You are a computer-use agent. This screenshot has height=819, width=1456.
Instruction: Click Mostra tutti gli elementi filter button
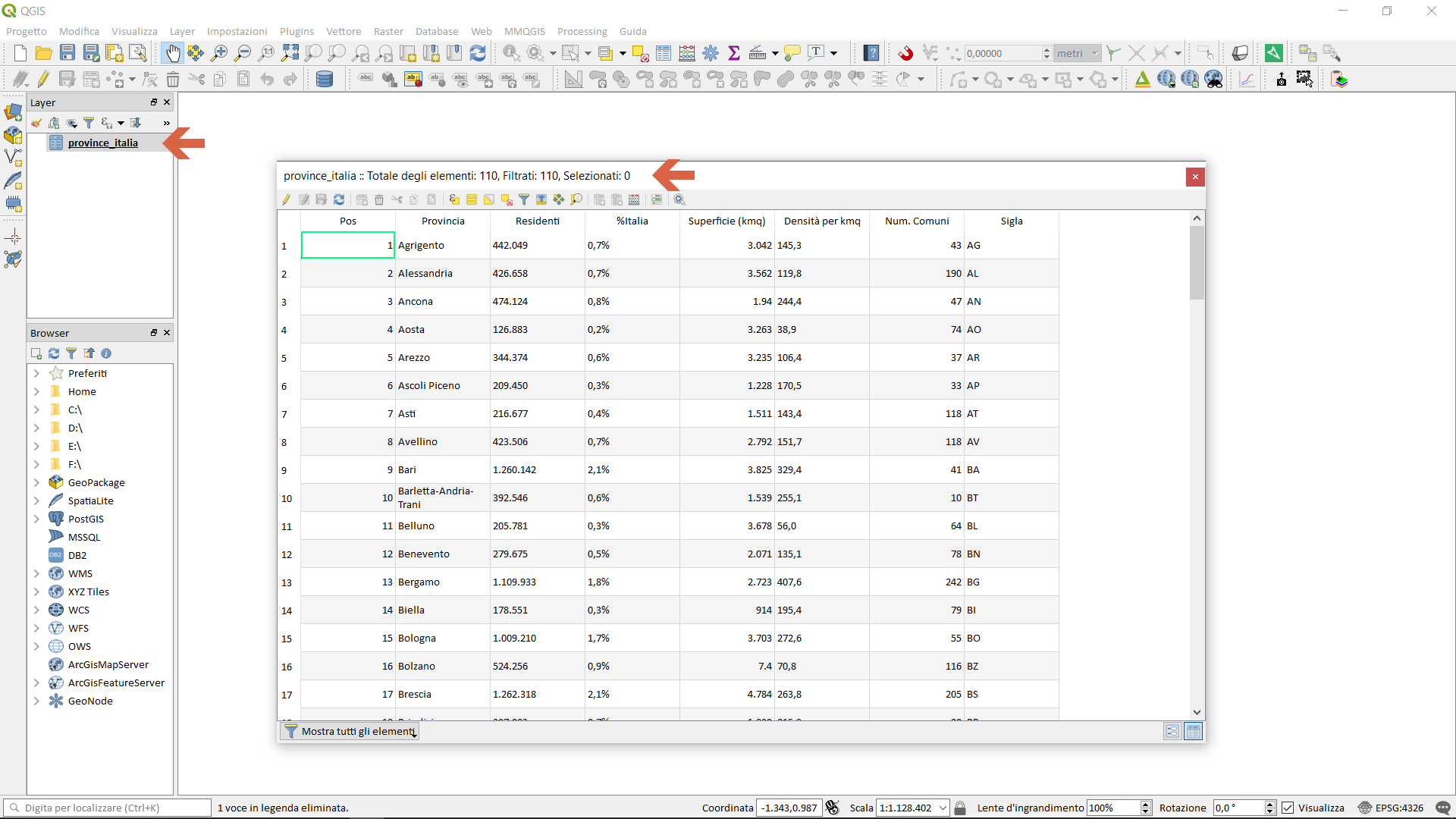click(350, 731)
